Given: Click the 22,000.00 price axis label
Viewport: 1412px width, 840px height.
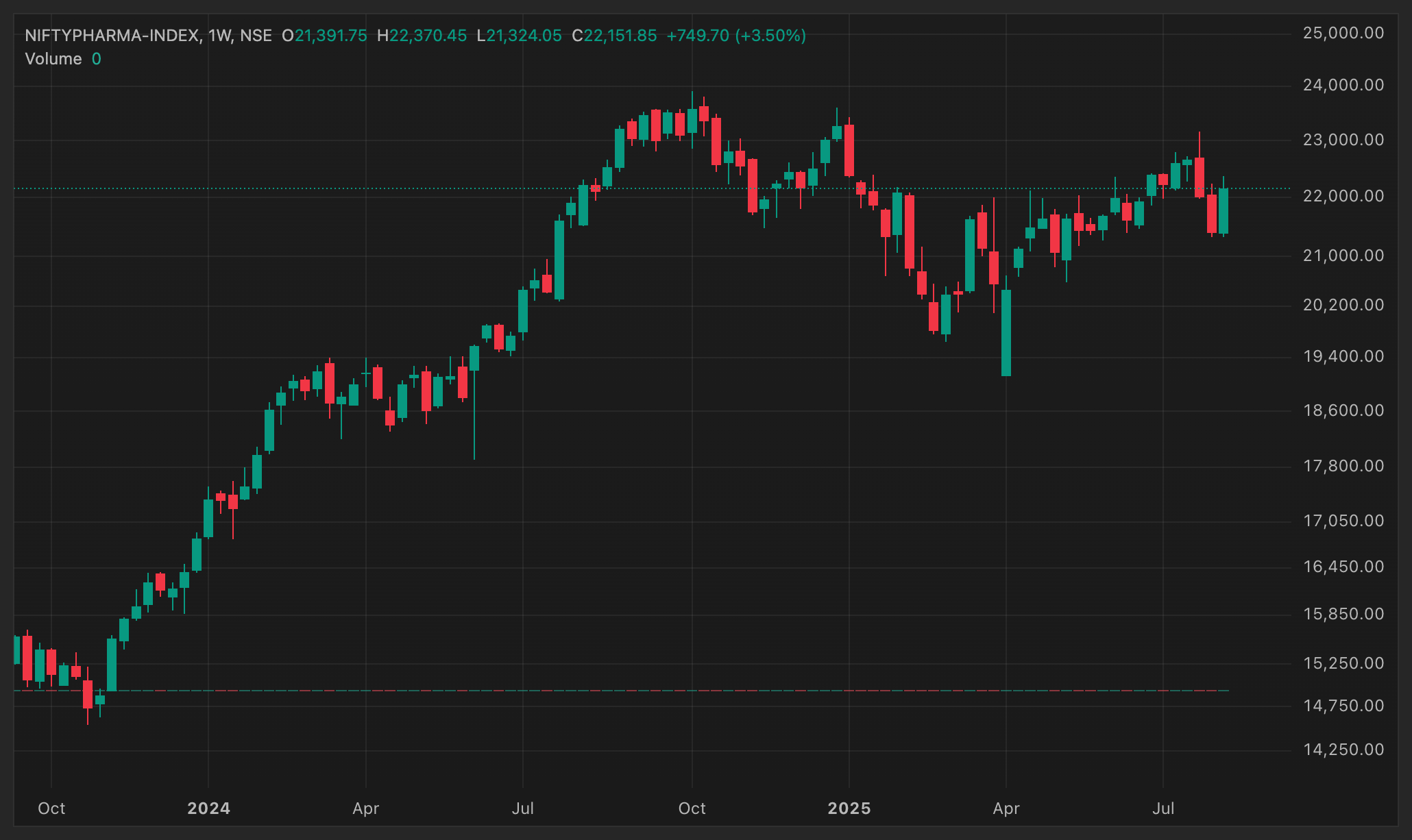Looking at the screenshot, I should pos(1343,196).
